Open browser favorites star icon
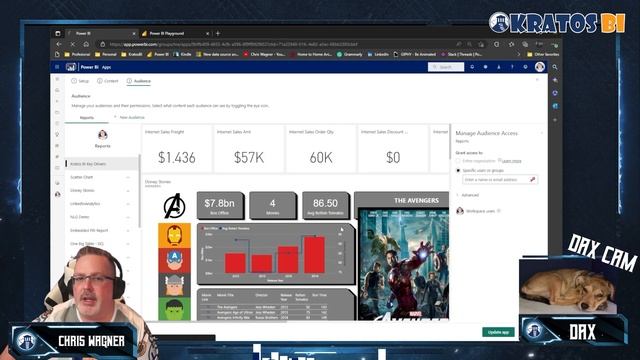This screenshot has height=360, width=640. coord(511,44)
